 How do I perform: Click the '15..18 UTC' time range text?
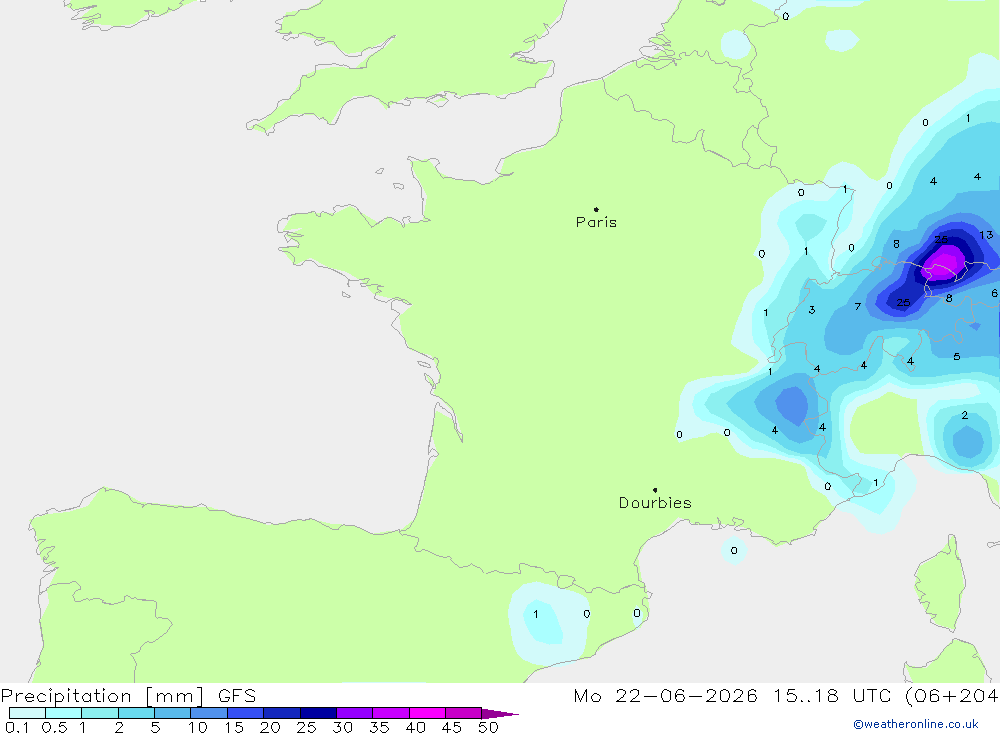[x=832, y=695]
